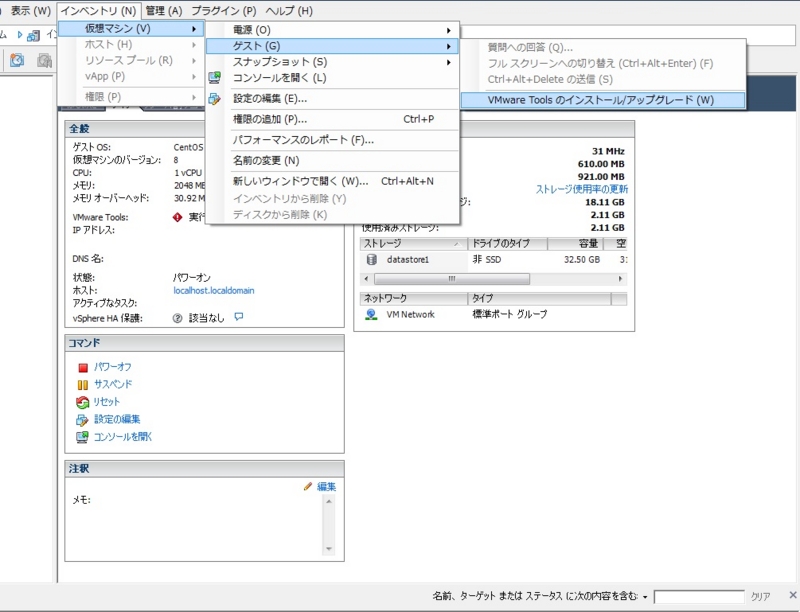The image size is (800, 612).
Task: Select datastore1 row
Action: click(x=494, y=260)
